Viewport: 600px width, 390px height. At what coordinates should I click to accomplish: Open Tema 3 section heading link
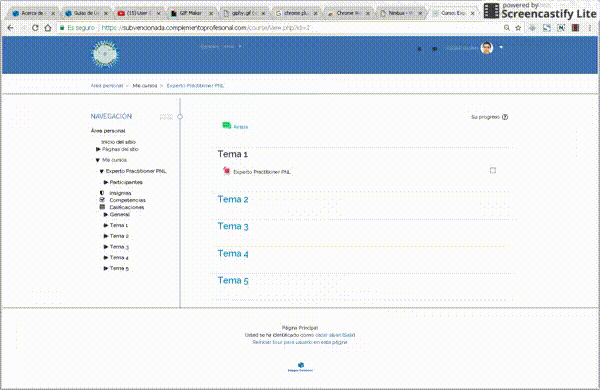pyautogui.click(x=233, y=226)
